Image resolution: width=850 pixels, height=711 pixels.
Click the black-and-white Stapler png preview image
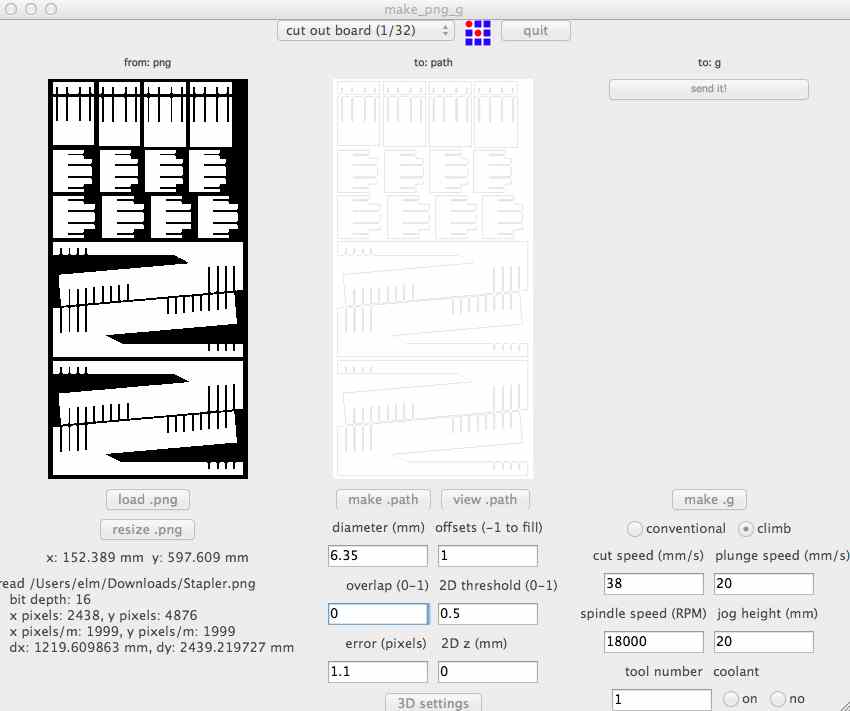pos(148,279)
